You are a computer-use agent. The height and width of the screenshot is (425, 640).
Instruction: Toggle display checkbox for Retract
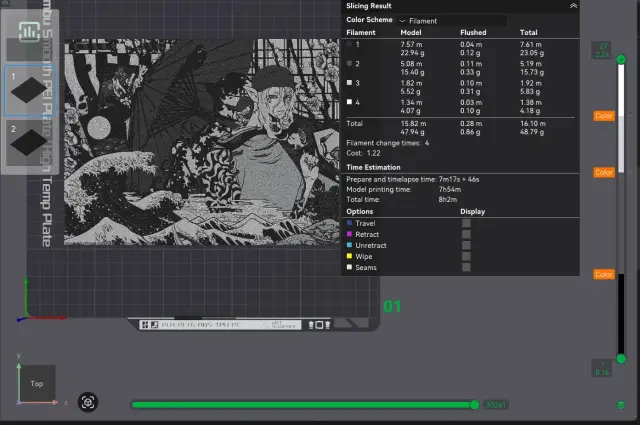tap(466, 234)
